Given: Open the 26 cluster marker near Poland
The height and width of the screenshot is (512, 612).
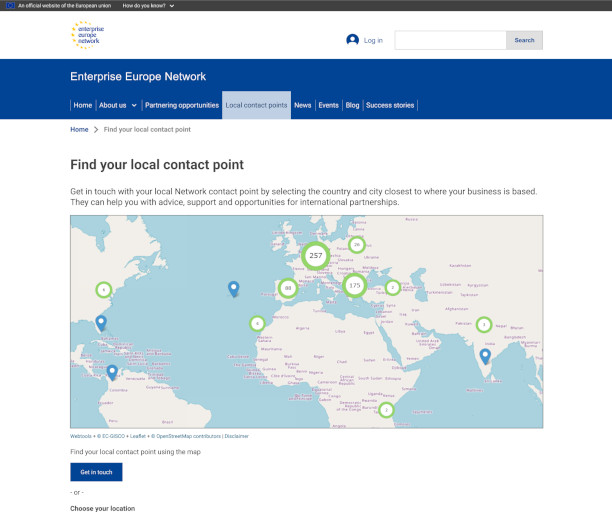Looking at the screenshot, I should [x=356, y=245].
